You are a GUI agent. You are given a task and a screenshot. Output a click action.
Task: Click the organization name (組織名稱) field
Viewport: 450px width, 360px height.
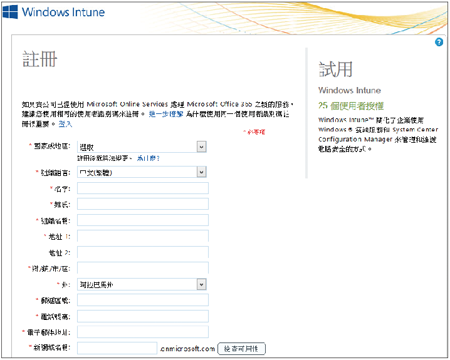click(x=143, y=220)
